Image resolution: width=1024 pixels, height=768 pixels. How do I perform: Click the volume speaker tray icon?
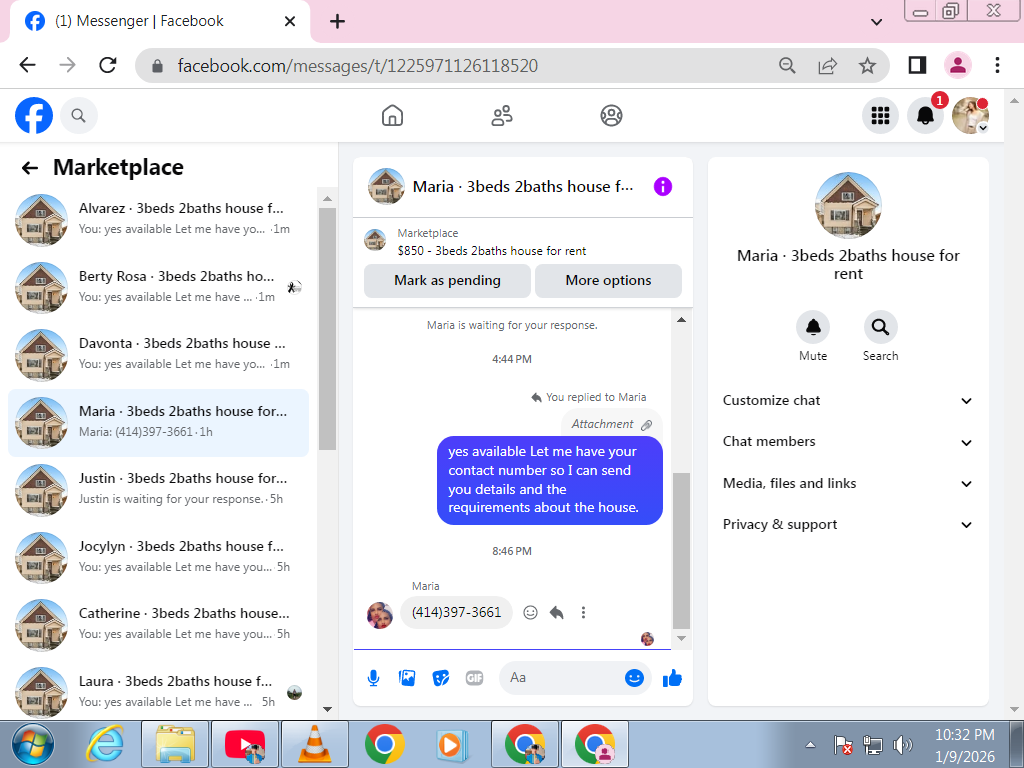[x=903, y=744]
